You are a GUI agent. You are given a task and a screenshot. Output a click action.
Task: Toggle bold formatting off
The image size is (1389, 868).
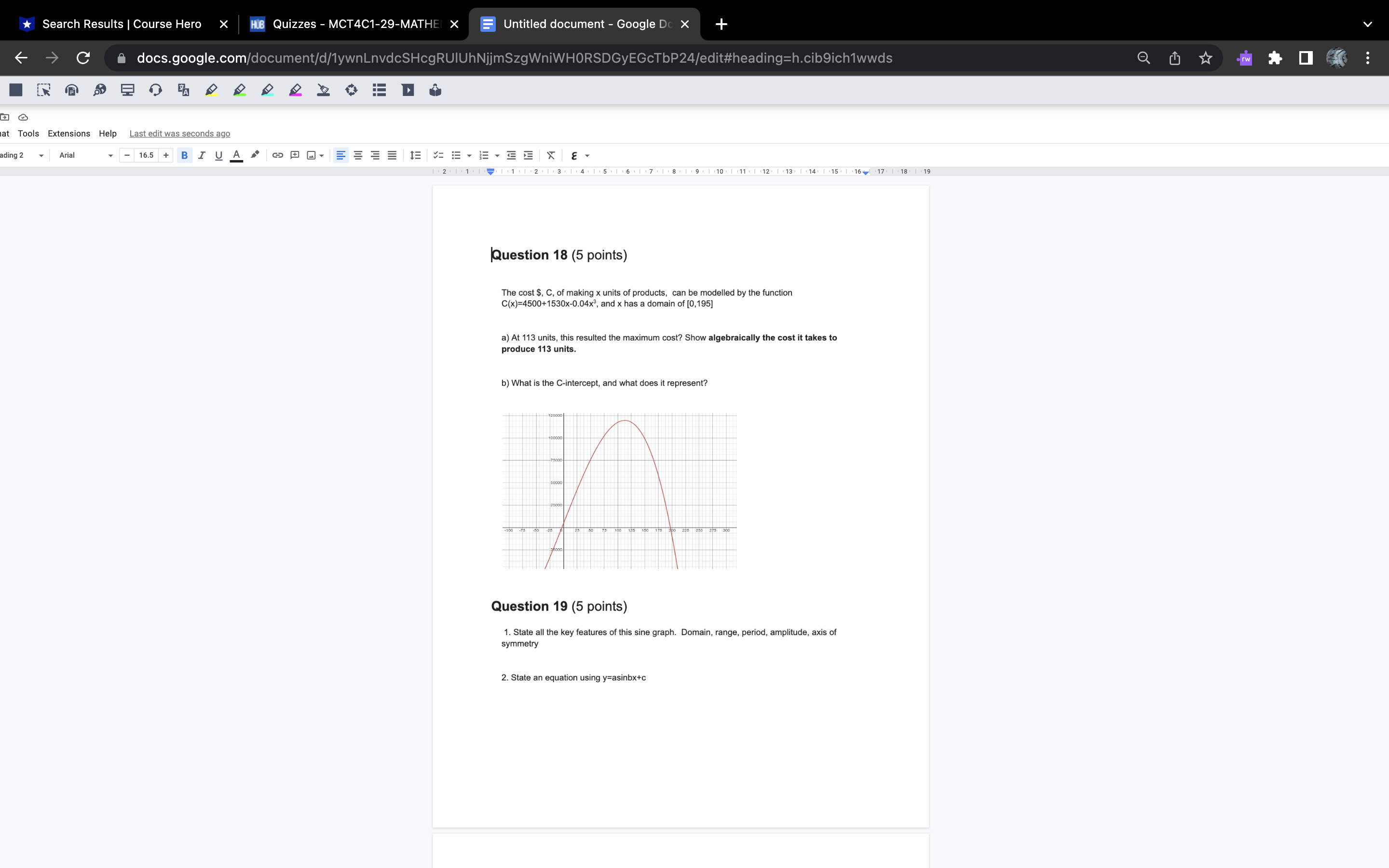[x=184, y=155]
